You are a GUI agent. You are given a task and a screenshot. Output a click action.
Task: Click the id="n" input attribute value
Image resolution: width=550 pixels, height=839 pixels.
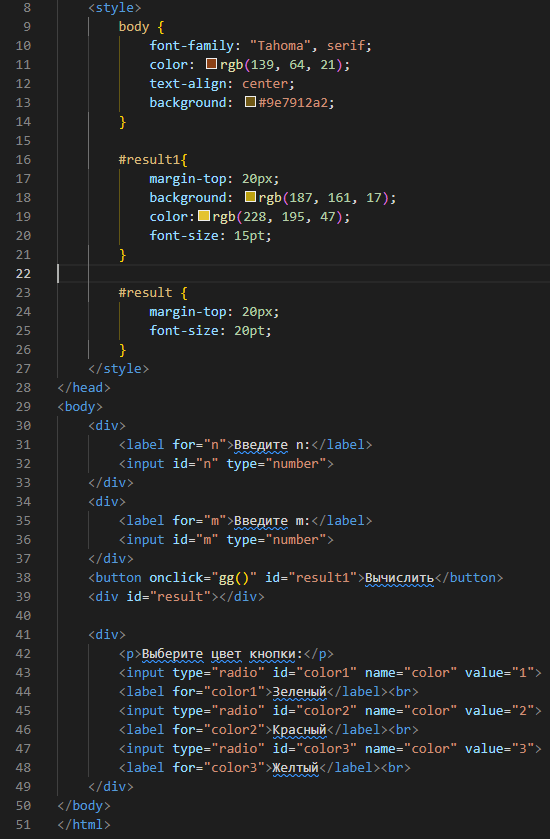(x=196, y=463)
